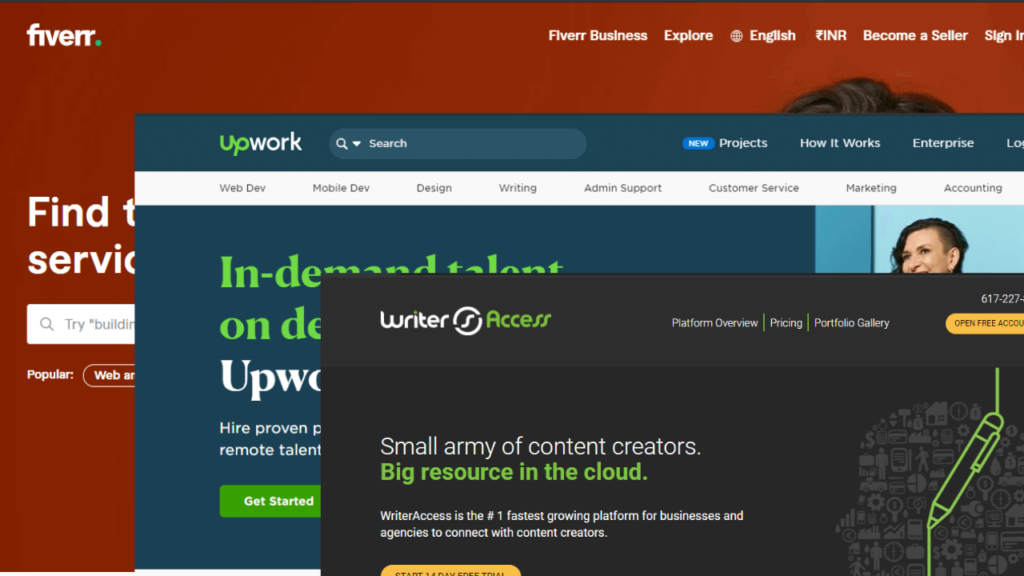This screenshot has height=576, width=1024.
Task: Change currency via ₹INR on Fiverr
Action: [x=831, y=36]
